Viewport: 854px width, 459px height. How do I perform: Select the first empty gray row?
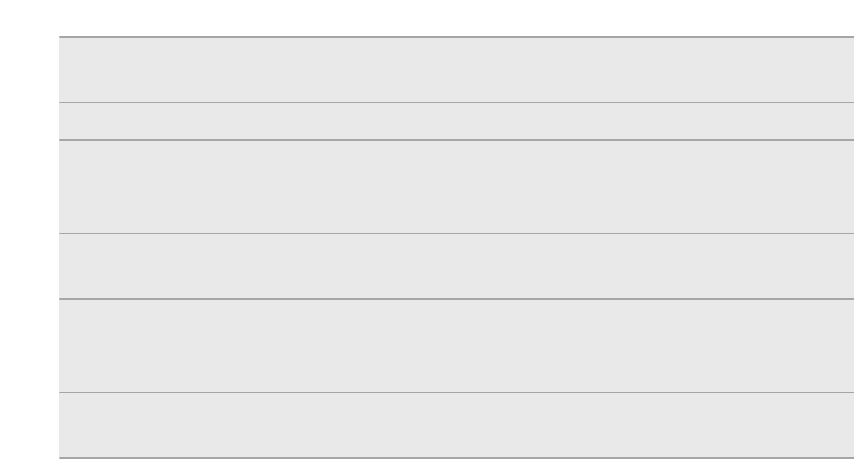tap(456, 70)
